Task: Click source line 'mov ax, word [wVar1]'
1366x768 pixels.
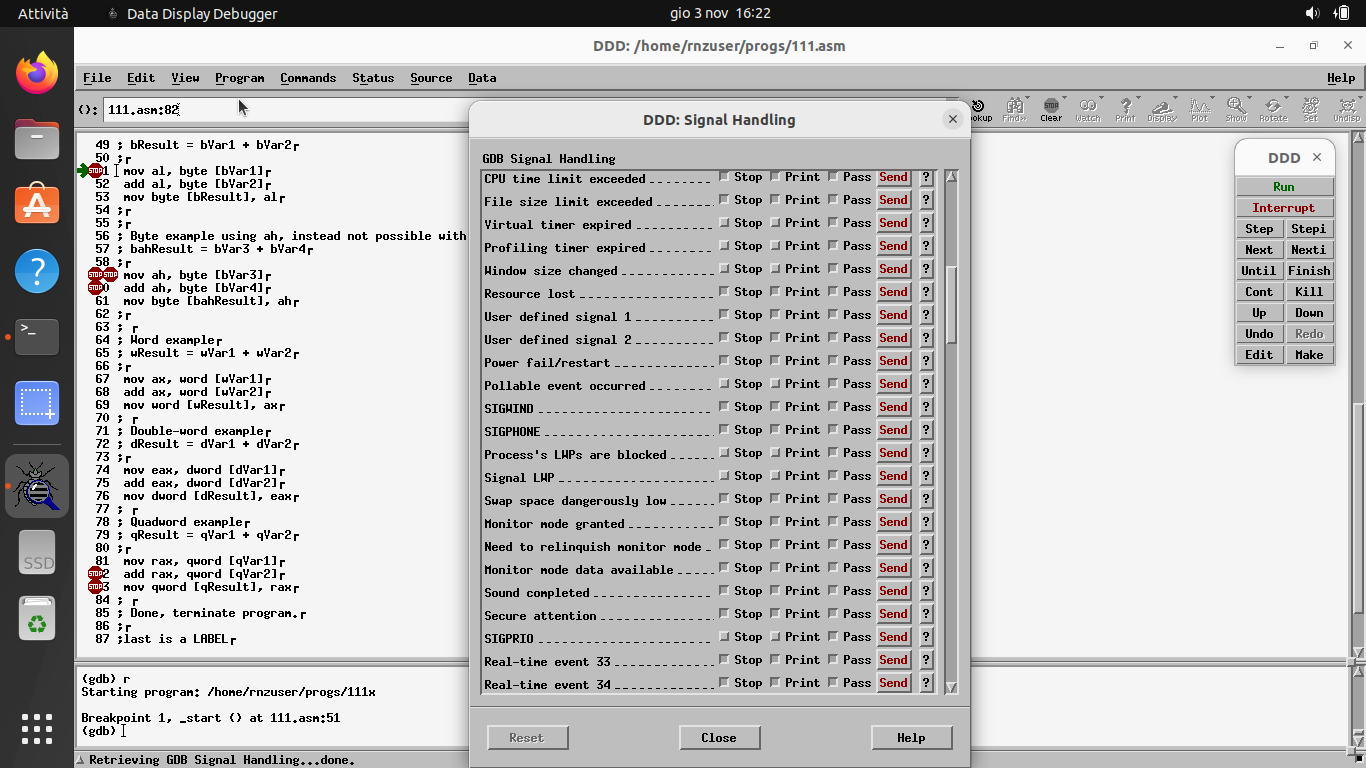Action: tap(197, 379)
